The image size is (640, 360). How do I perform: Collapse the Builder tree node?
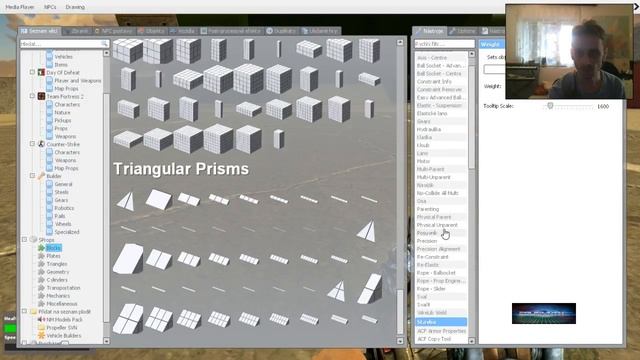pos(32,176)
